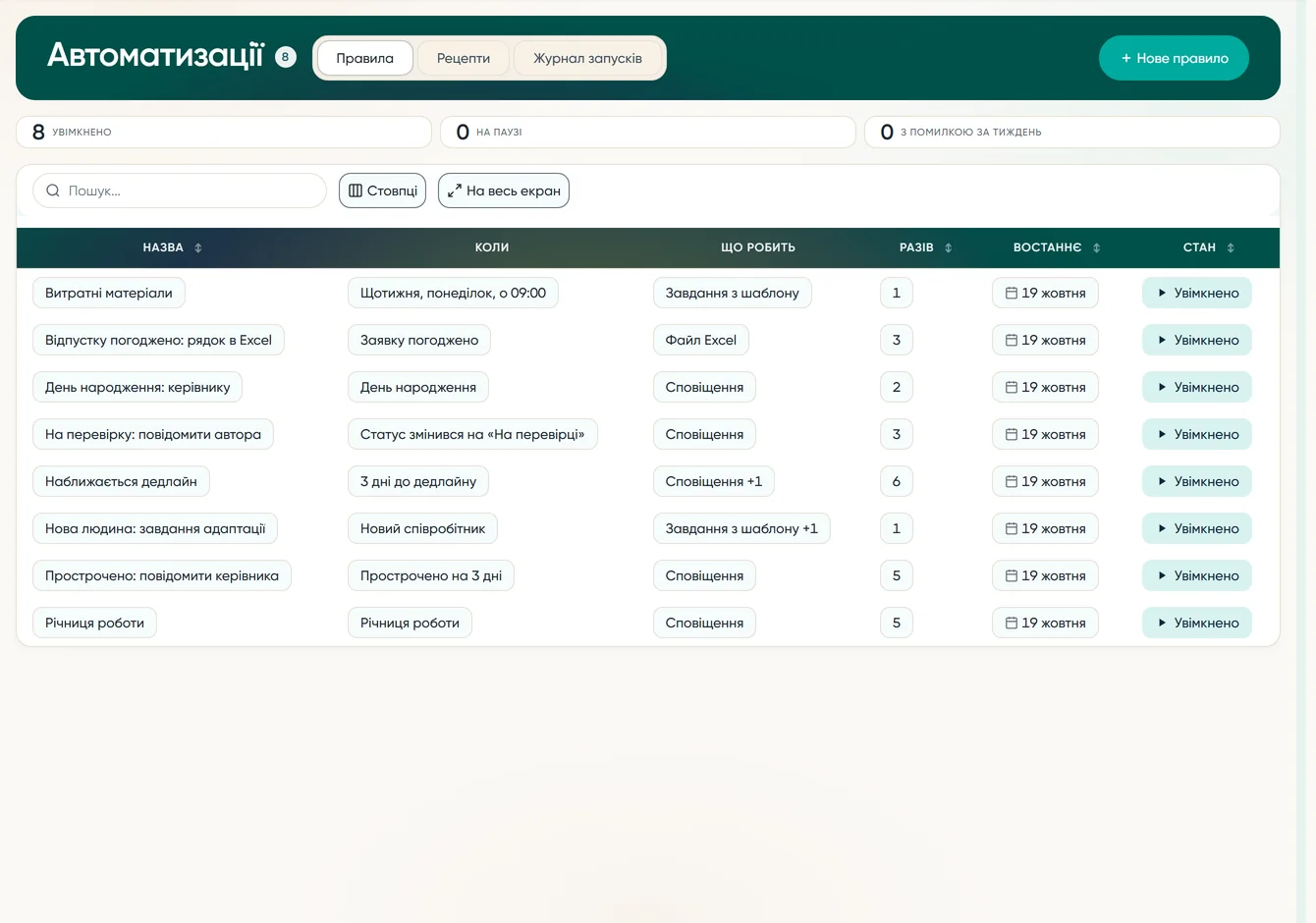Click the Статус змінився на «На перевірці» chip

coord(472,434)
